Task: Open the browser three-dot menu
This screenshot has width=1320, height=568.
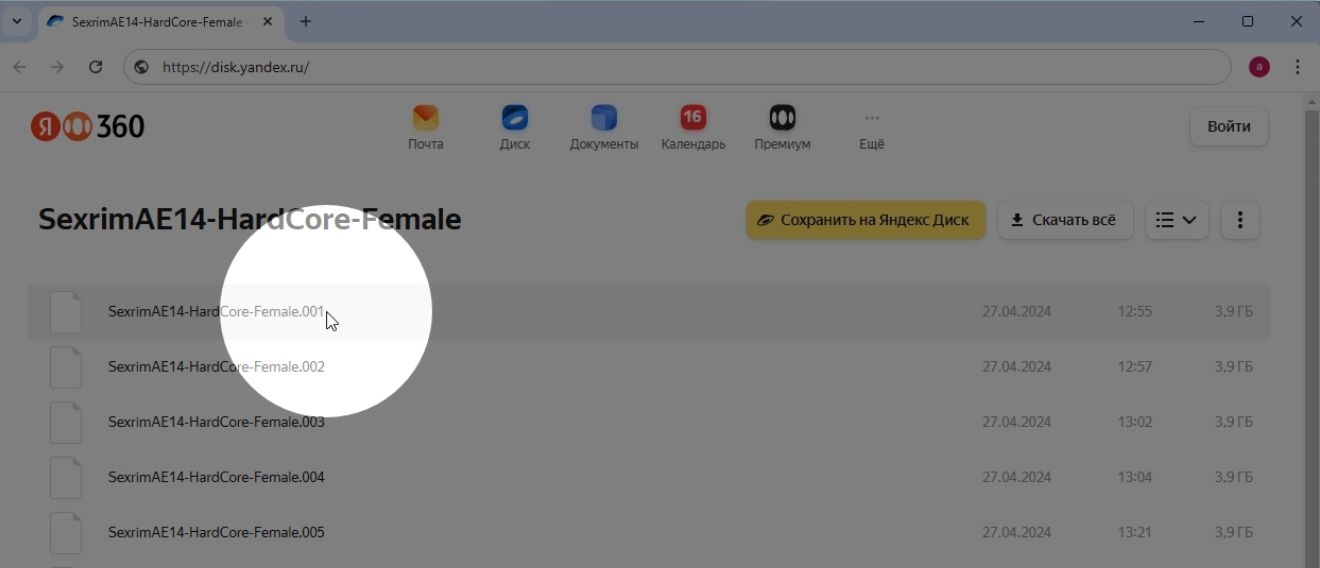Action: [1297, 67]
